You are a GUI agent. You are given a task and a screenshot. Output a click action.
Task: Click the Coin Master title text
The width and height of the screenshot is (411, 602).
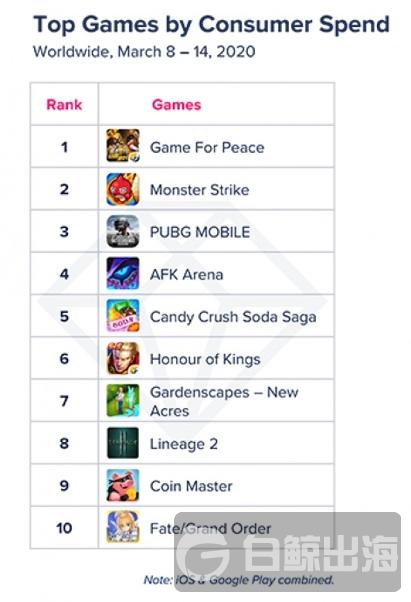191,486
